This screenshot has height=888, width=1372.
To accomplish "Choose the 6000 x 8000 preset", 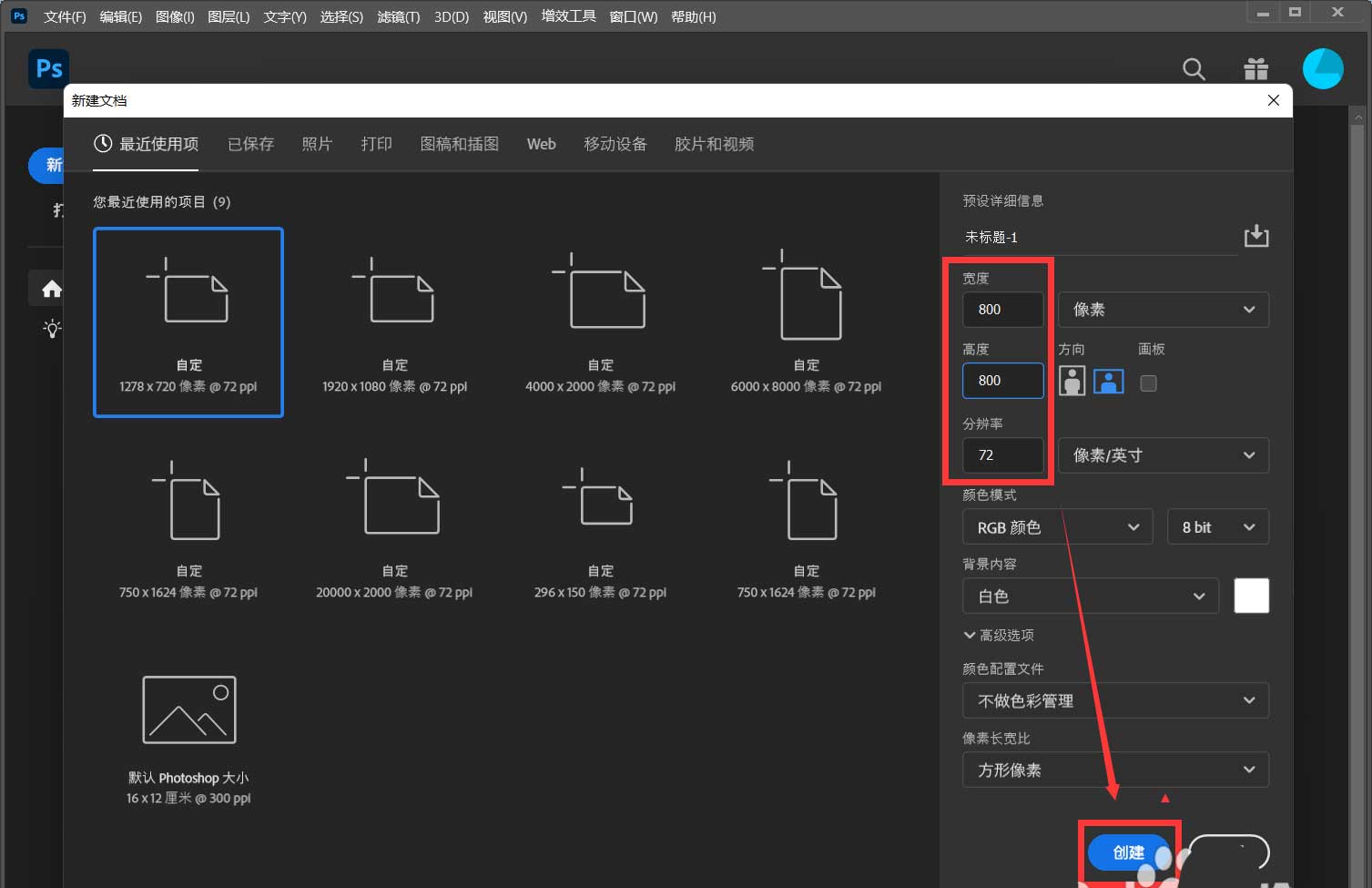I will [x=806, y=322].
